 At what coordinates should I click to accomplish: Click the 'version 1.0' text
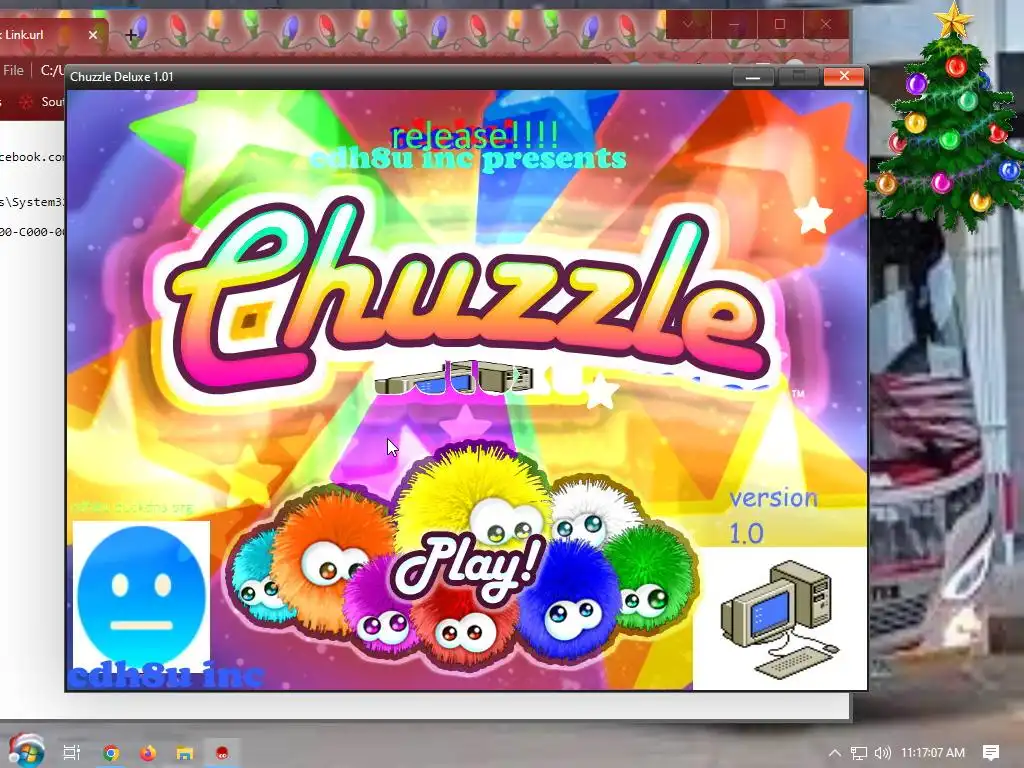pos(773,516)
